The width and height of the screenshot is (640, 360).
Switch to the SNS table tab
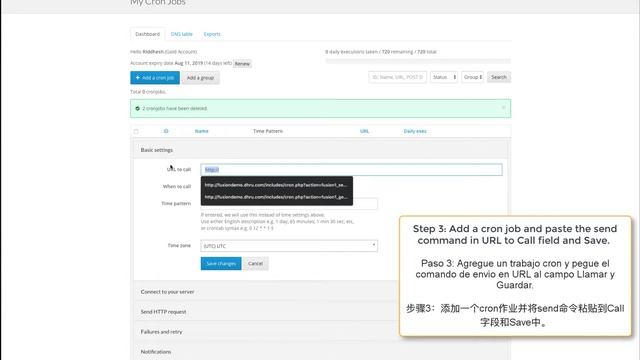[x=181, y=34]
